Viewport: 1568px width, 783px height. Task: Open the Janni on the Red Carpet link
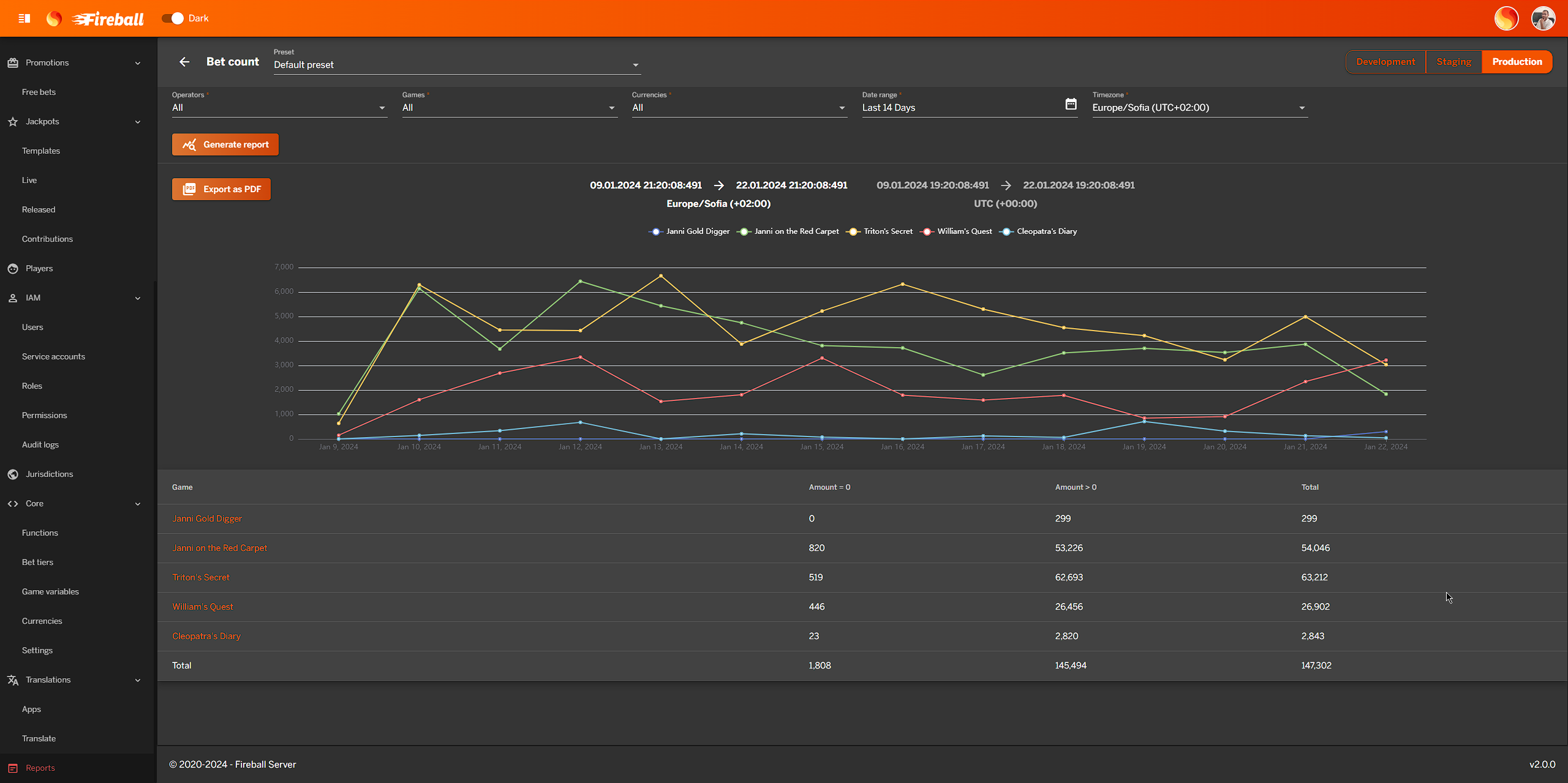point(219,548)
